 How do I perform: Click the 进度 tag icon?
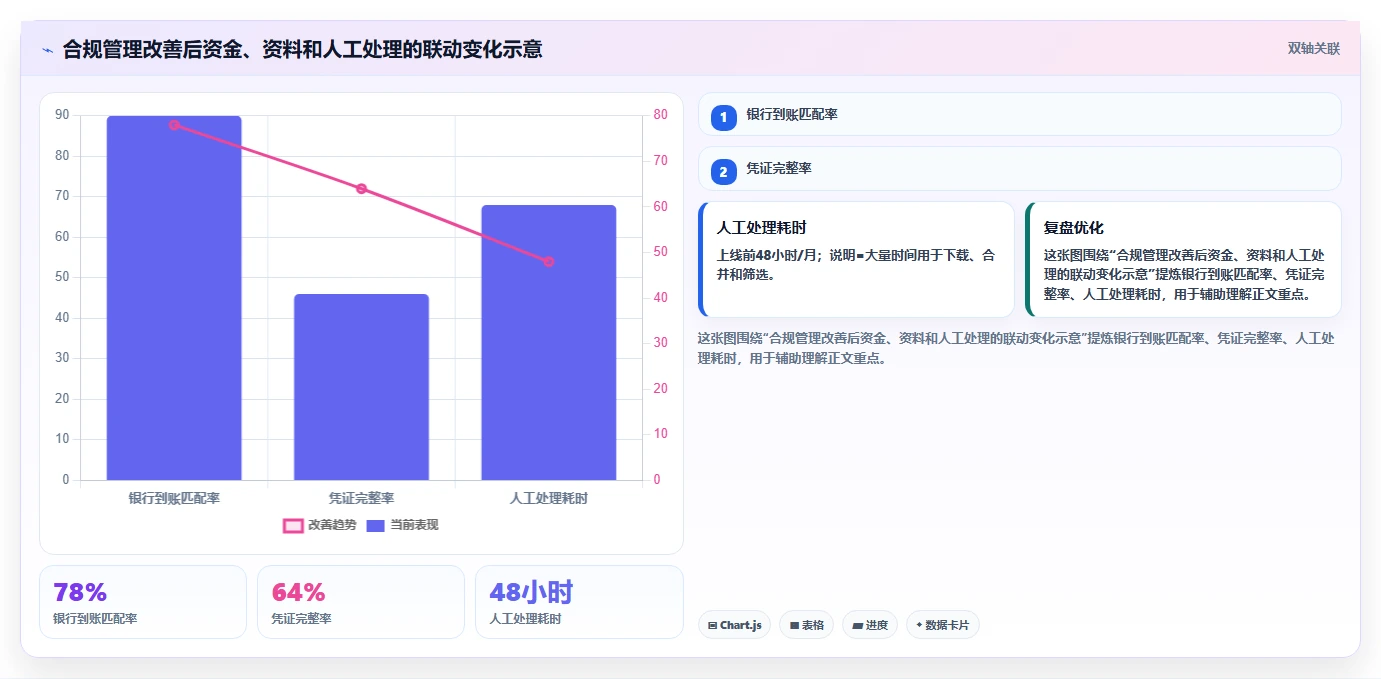pyautogui.click(x=857, y=625)
